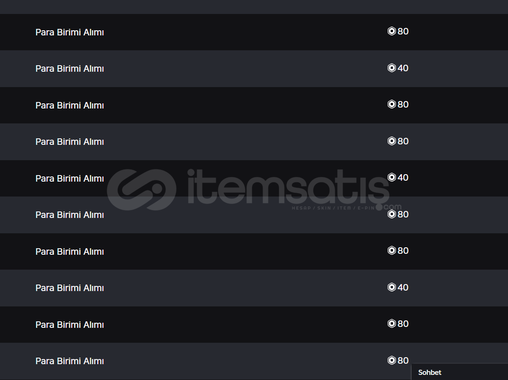
Task: Click the coin icon in the last row
Action: [391, 360]
